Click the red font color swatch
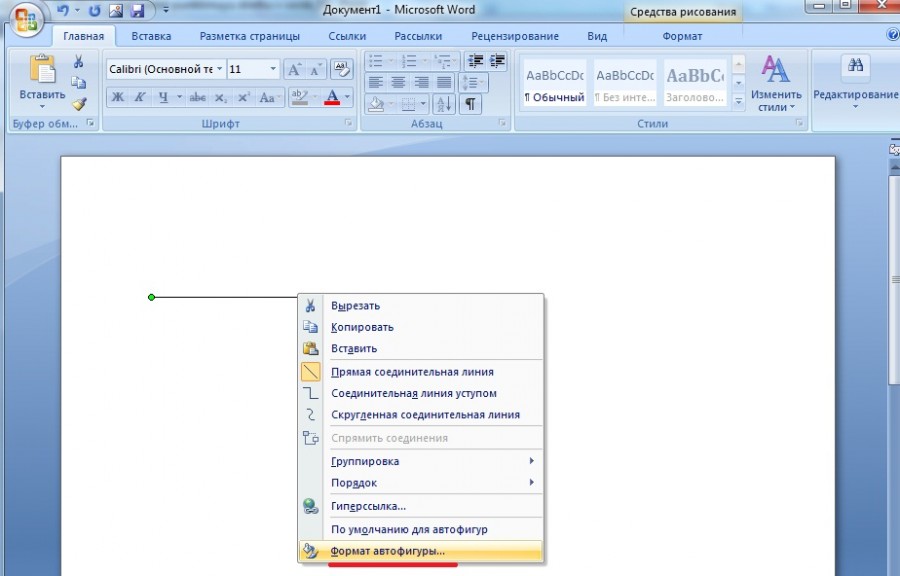This screenshot has width=900, height=576. 332,97
